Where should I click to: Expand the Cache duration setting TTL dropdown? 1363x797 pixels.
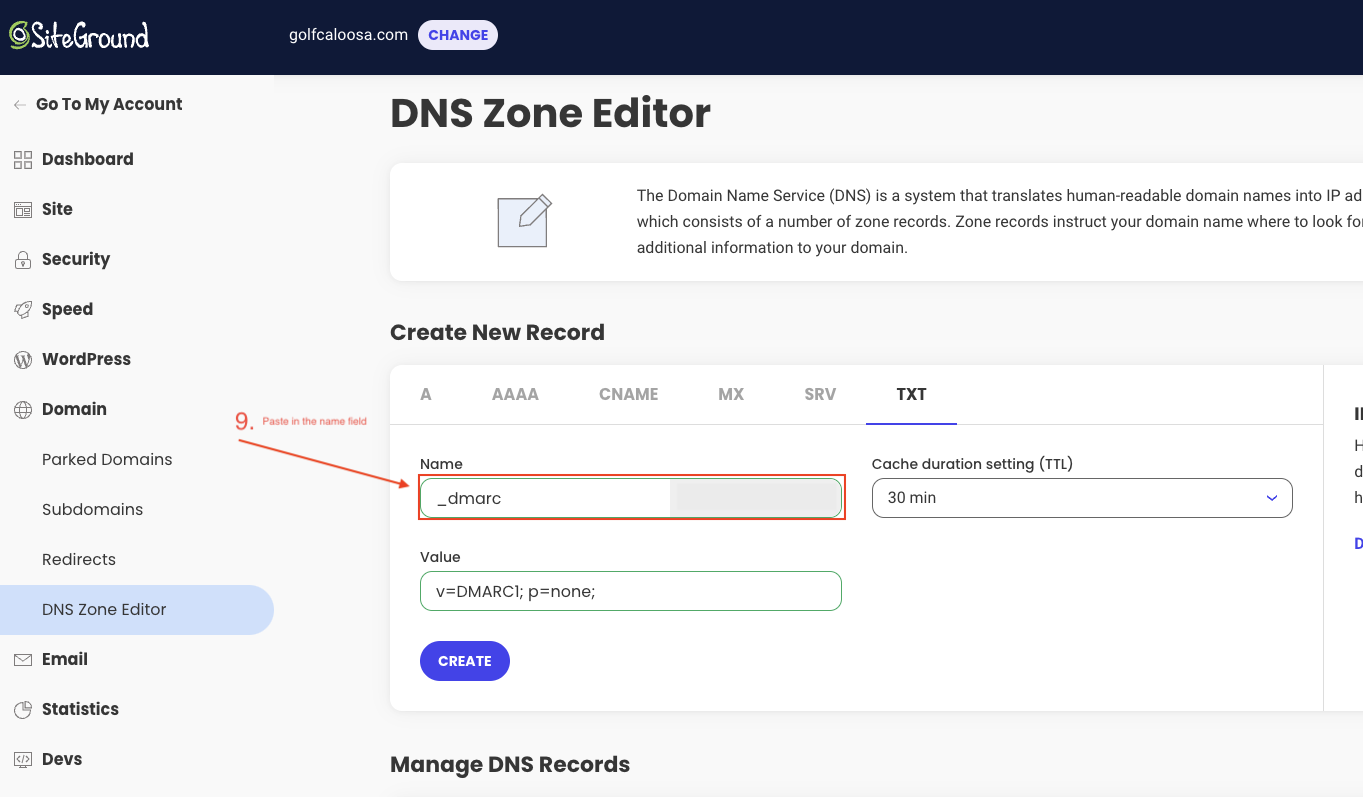click(x=1081, y=497)
